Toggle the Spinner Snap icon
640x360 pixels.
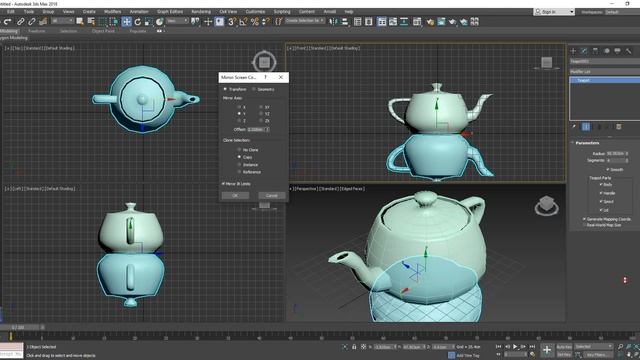click(x=266, y=22)
